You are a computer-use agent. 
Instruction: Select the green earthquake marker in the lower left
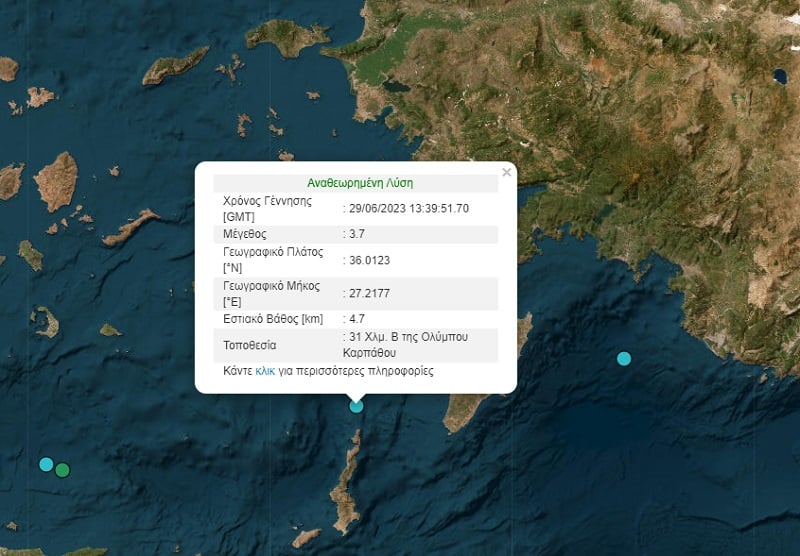pyautogui.click(x=62, y=469)
